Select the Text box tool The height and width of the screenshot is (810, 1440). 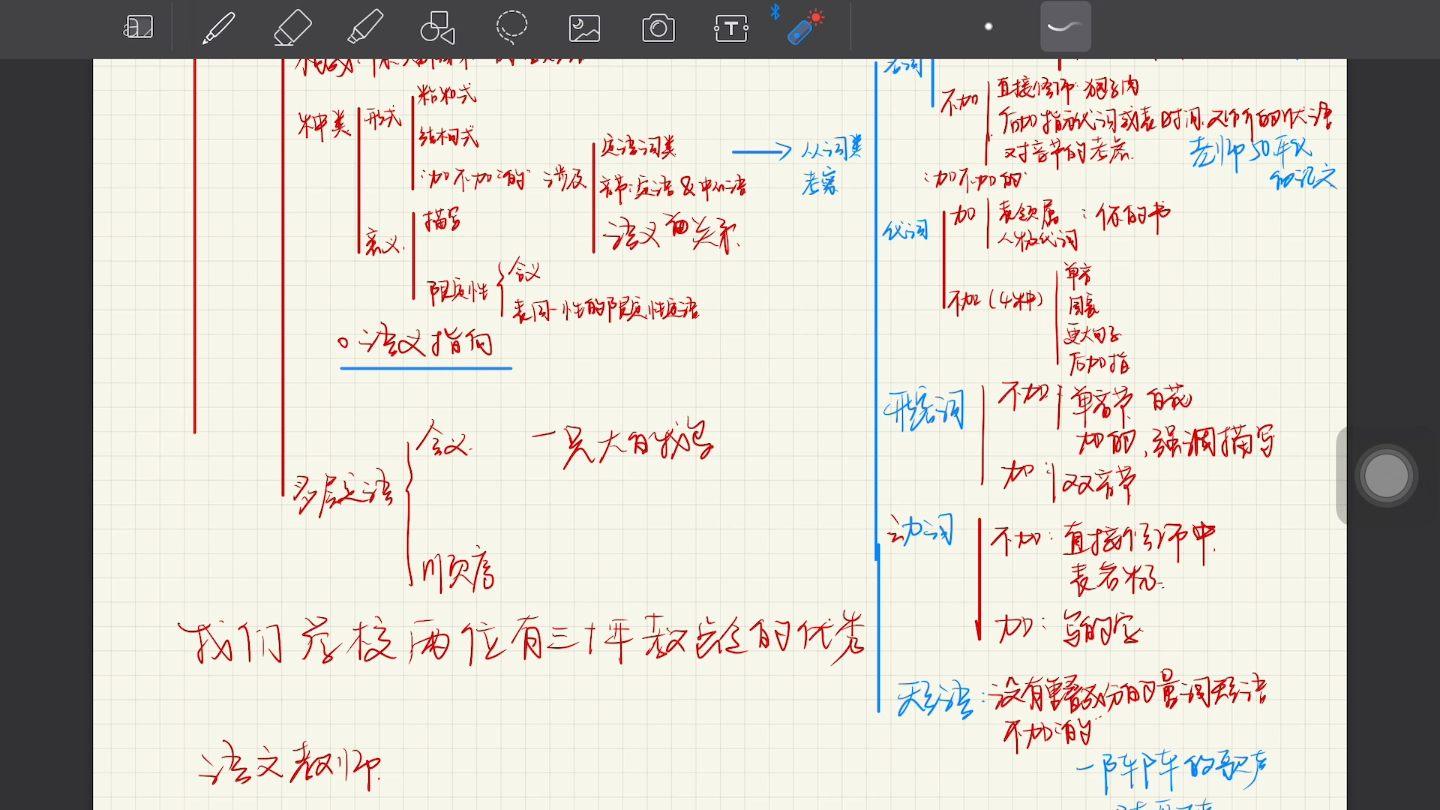(731, 28)
